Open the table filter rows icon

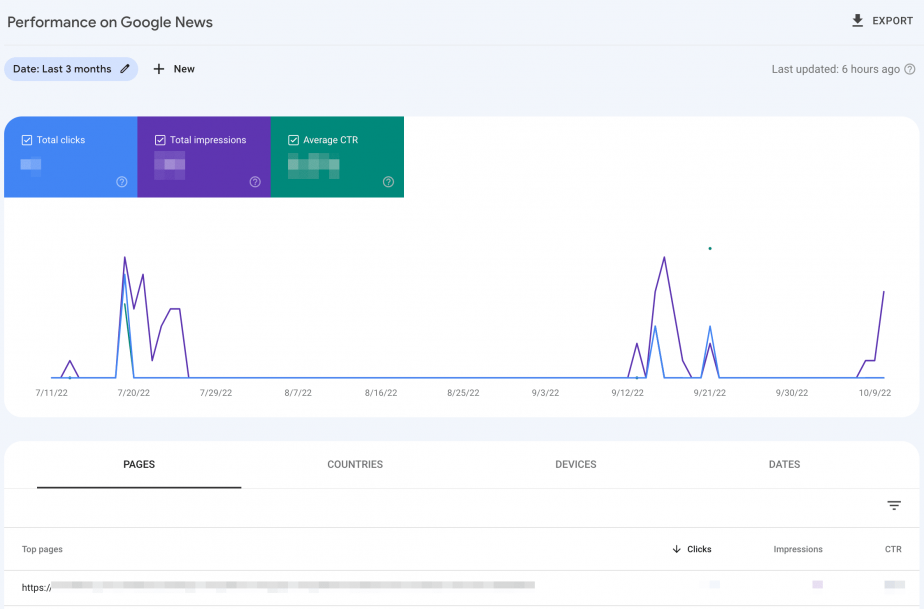tap(894, 505)
